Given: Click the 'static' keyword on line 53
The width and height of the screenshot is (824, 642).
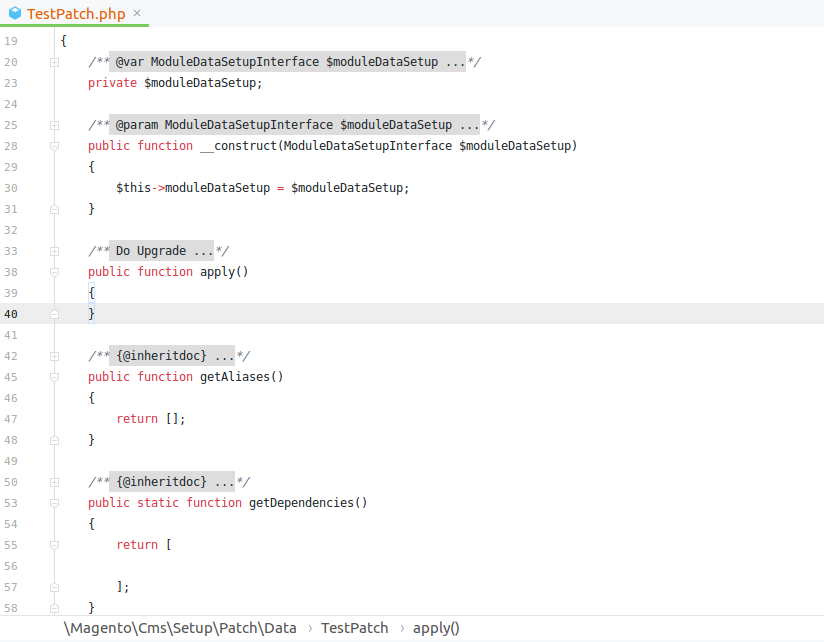Looking at the screenshot, I should [158, 503].
